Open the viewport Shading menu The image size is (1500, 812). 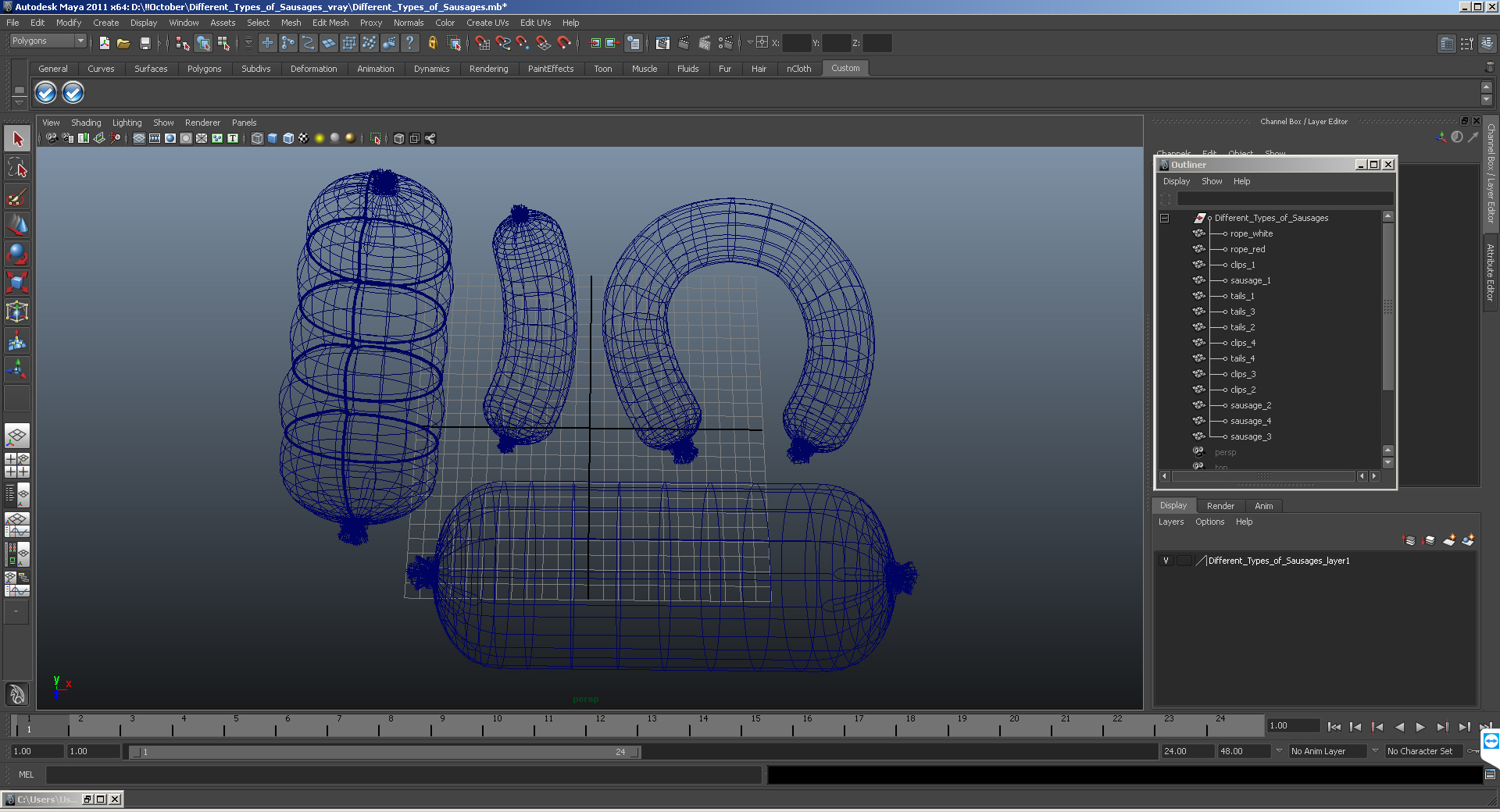point(86,123)
